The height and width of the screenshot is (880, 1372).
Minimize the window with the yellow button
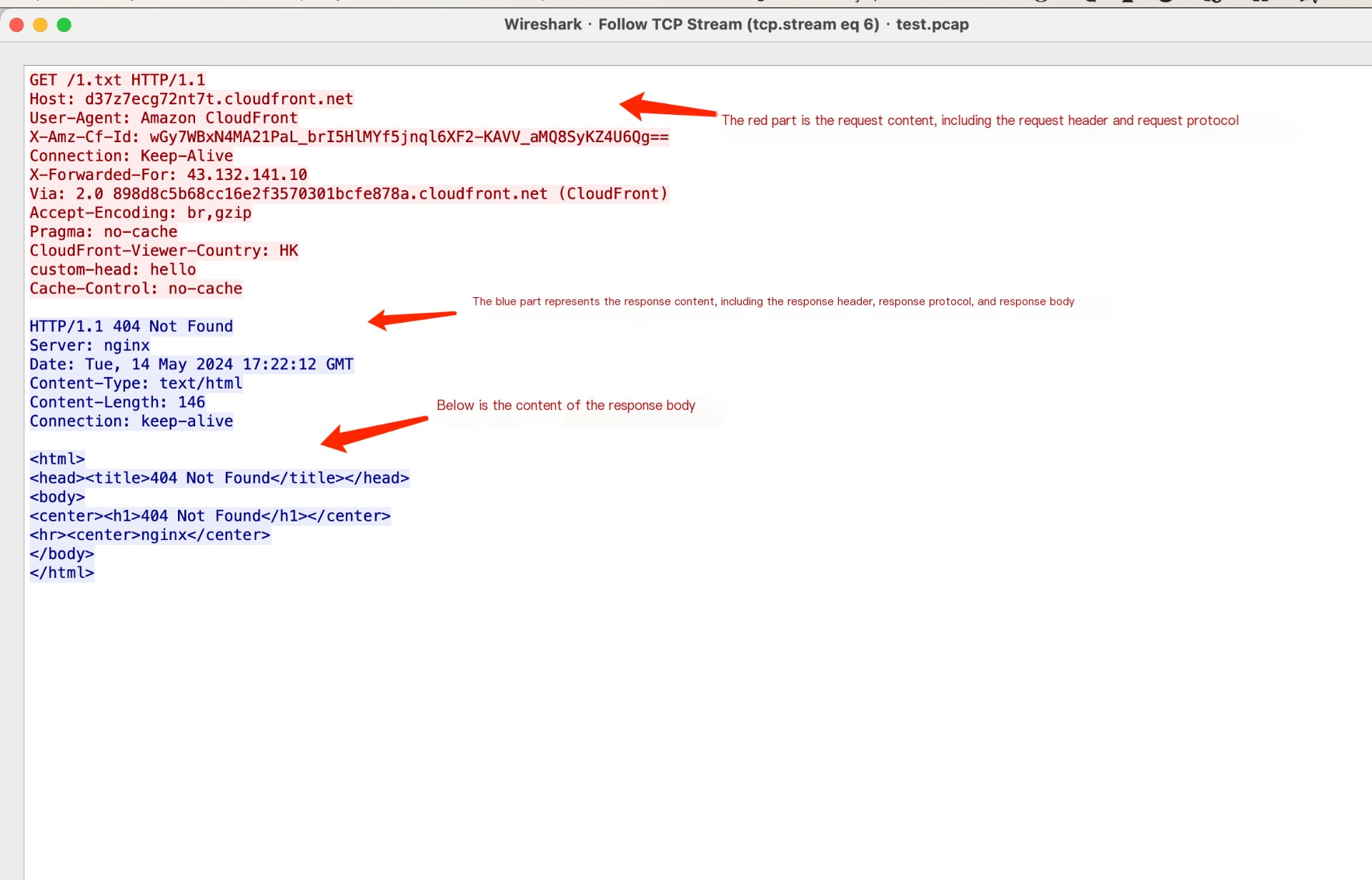[41, 25]
